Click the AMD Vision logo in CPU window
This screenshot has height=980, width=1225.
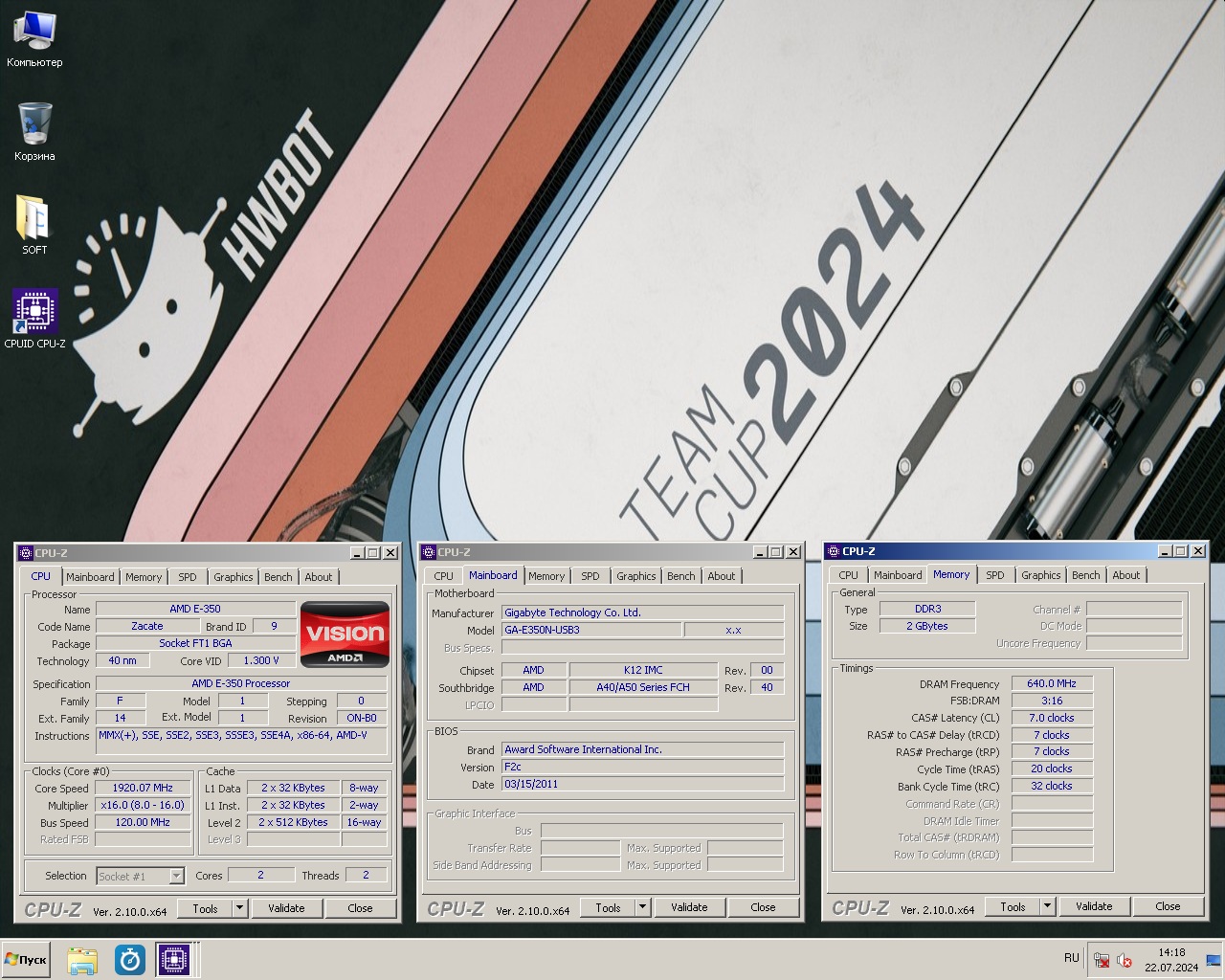[345, 634]
